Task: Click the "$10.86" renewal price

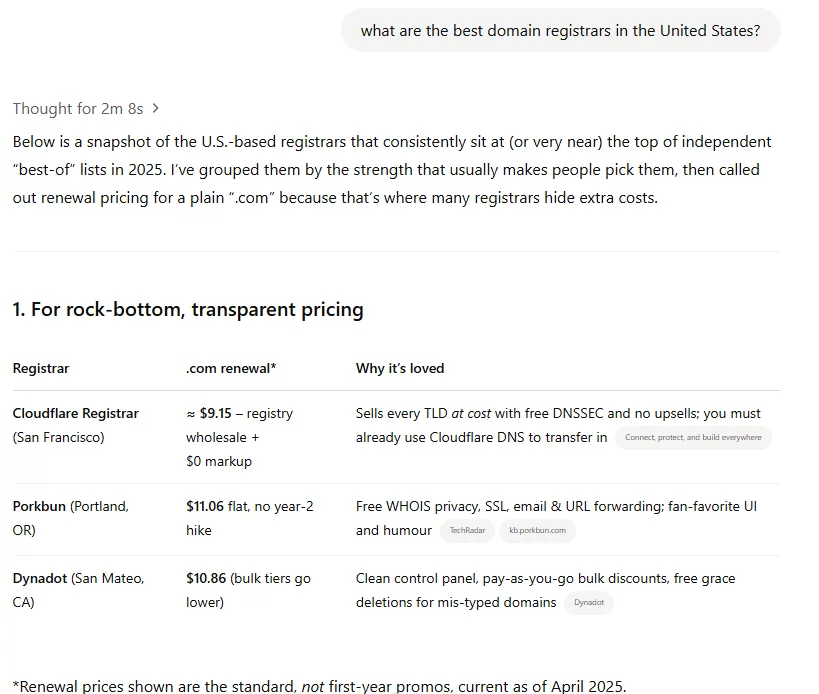Action: click(205, 578)
